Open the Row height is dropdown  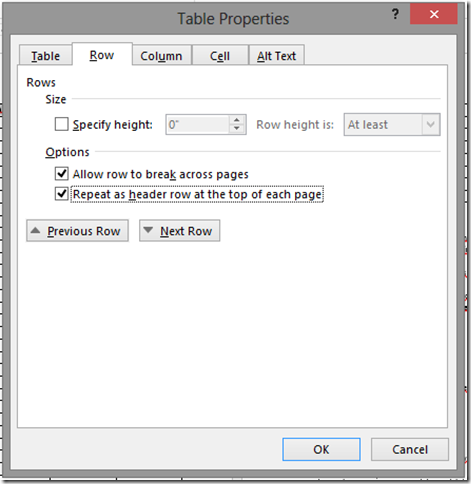[x=392, y=125]
